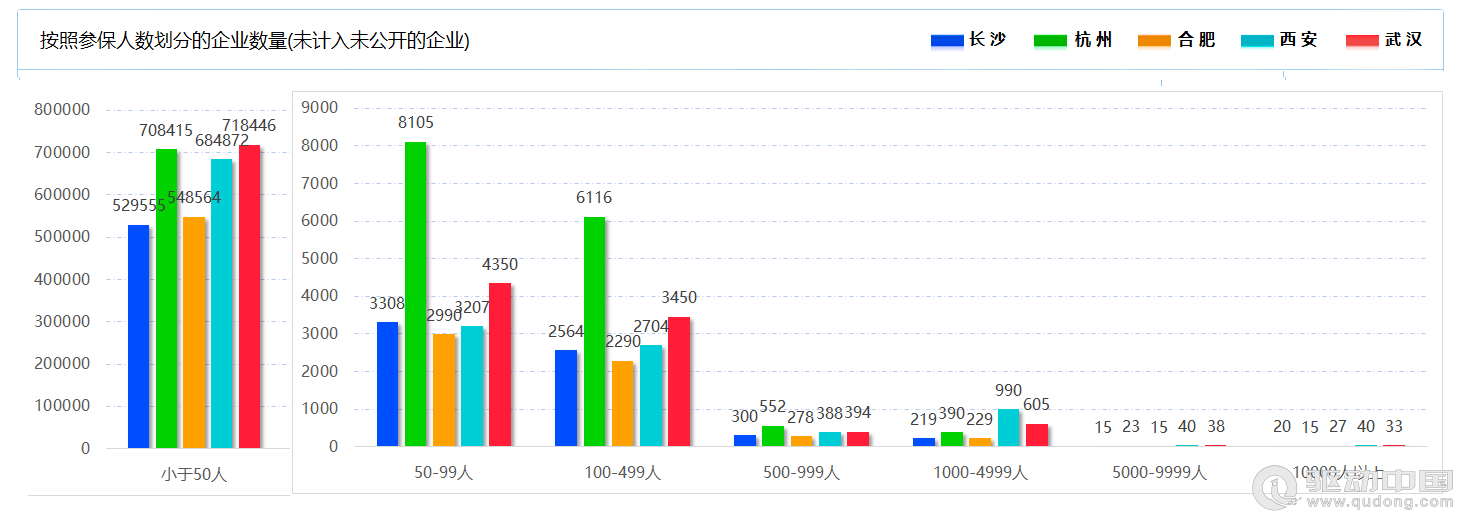Click the 50-99人 category axis label

pos(443,473)
